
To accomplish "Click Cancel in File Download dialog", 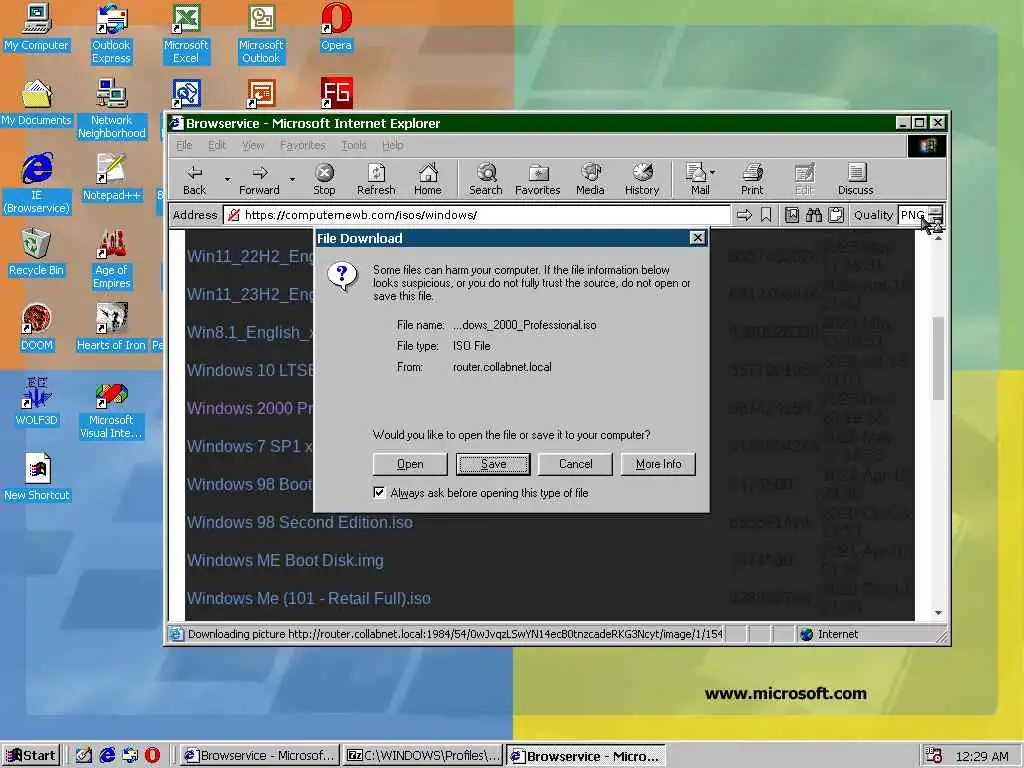I will click(575, 464).
